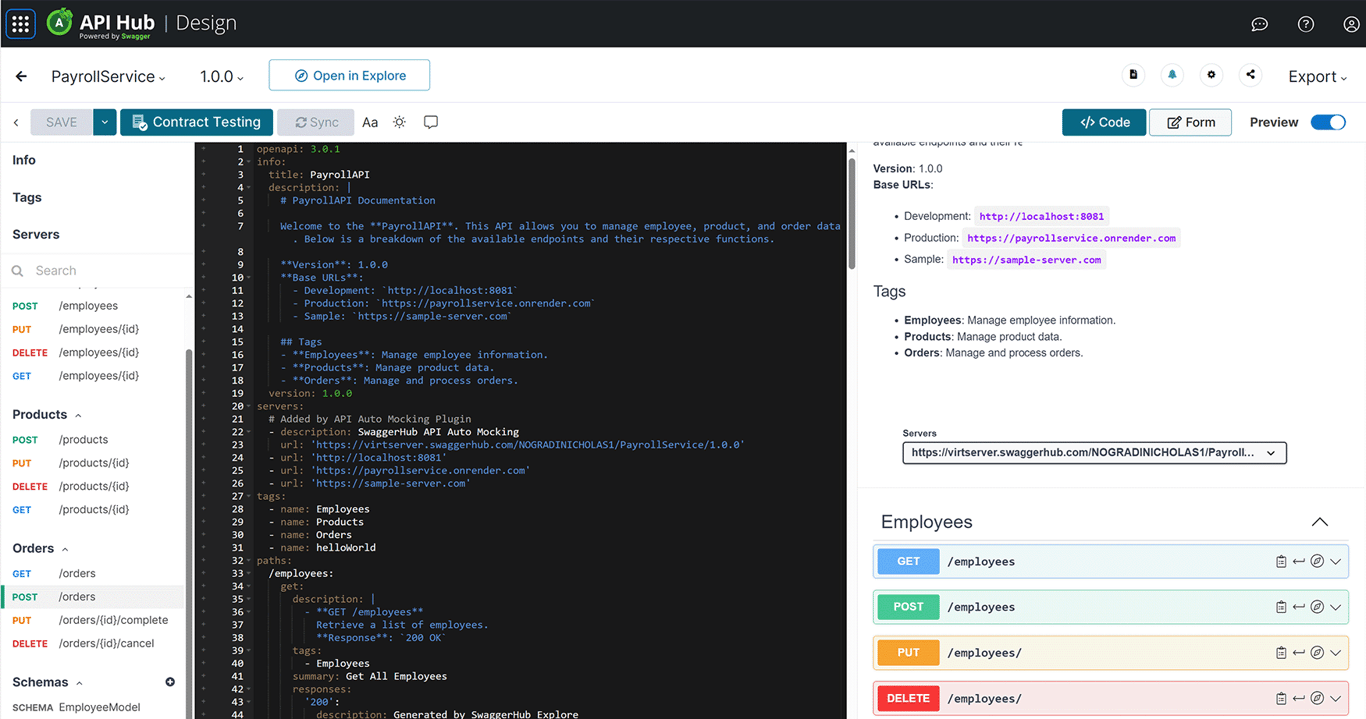The height and width of the screenshot is (719, 1366).
Task: Open the help question mark icon
Action: (1305, 24)
